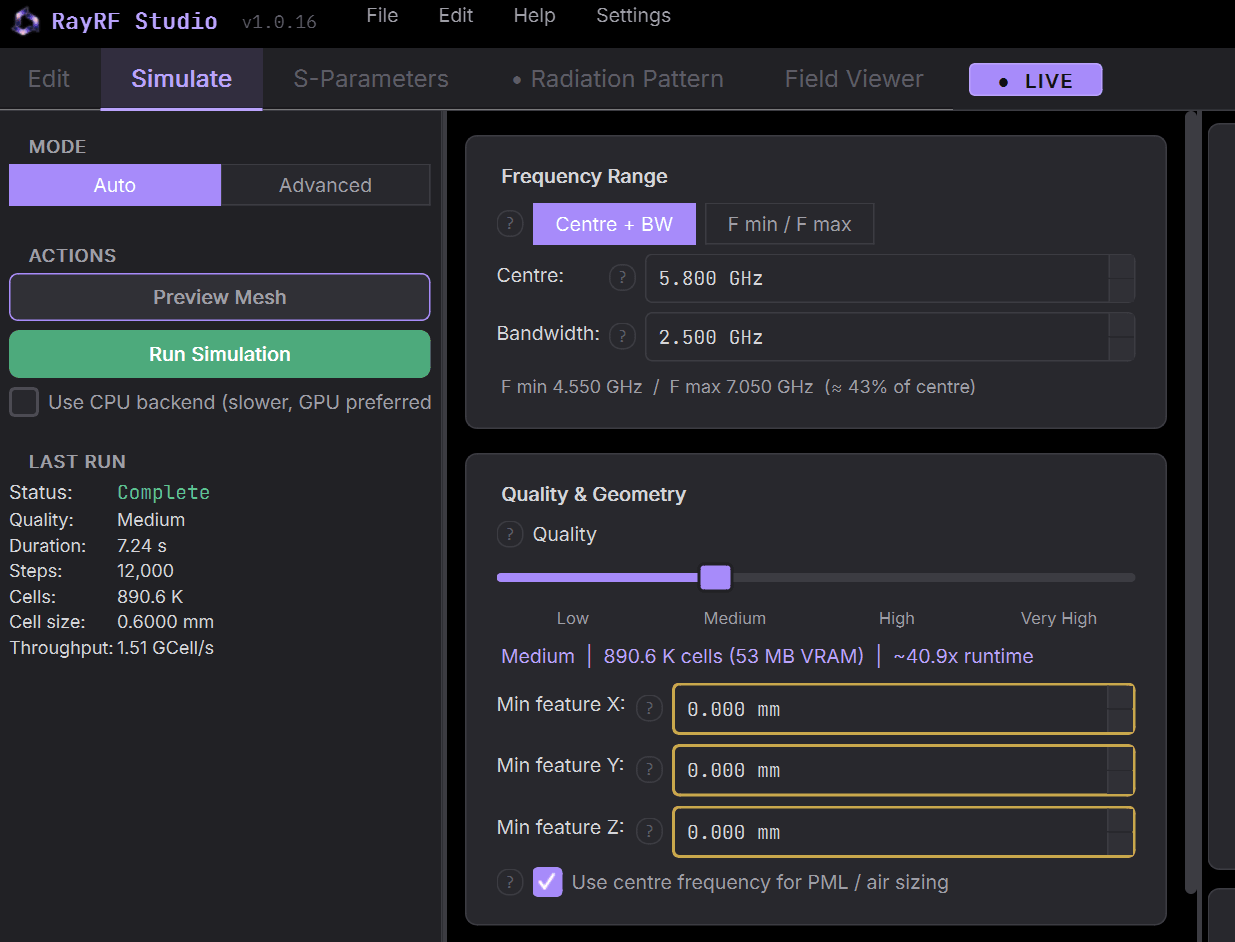Switch to the S-Parameters tab
The image size is (1235, 942).
[x=371, y=79]
